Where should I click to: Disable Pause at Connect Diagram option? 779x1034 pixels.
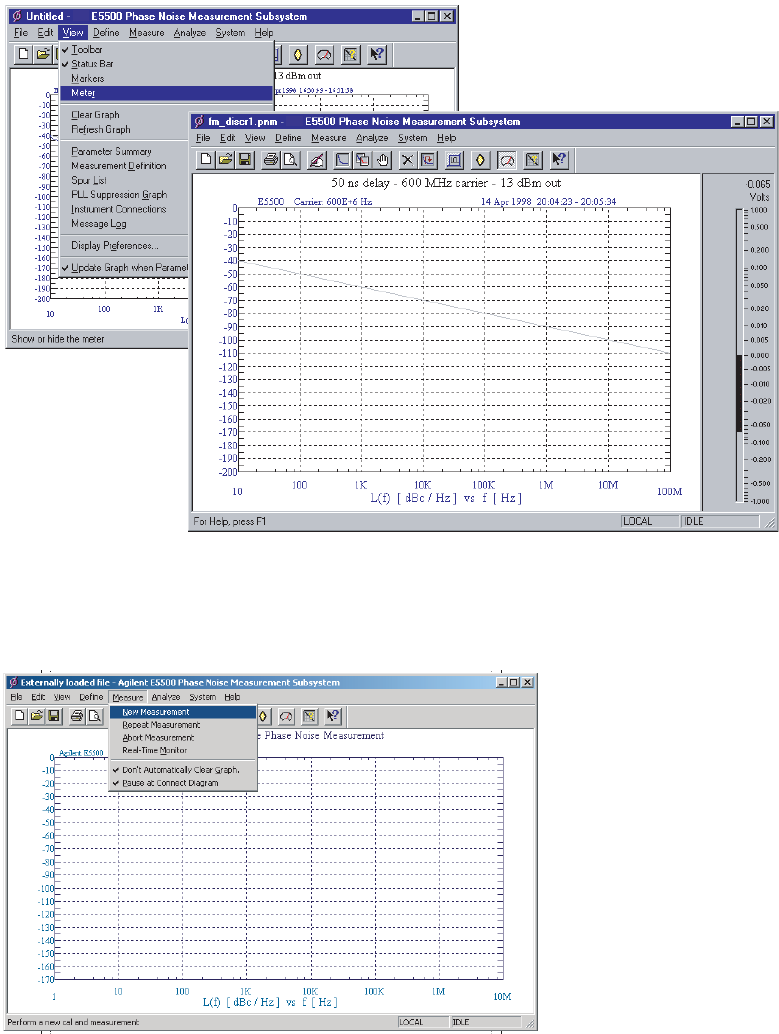[170, 782]
